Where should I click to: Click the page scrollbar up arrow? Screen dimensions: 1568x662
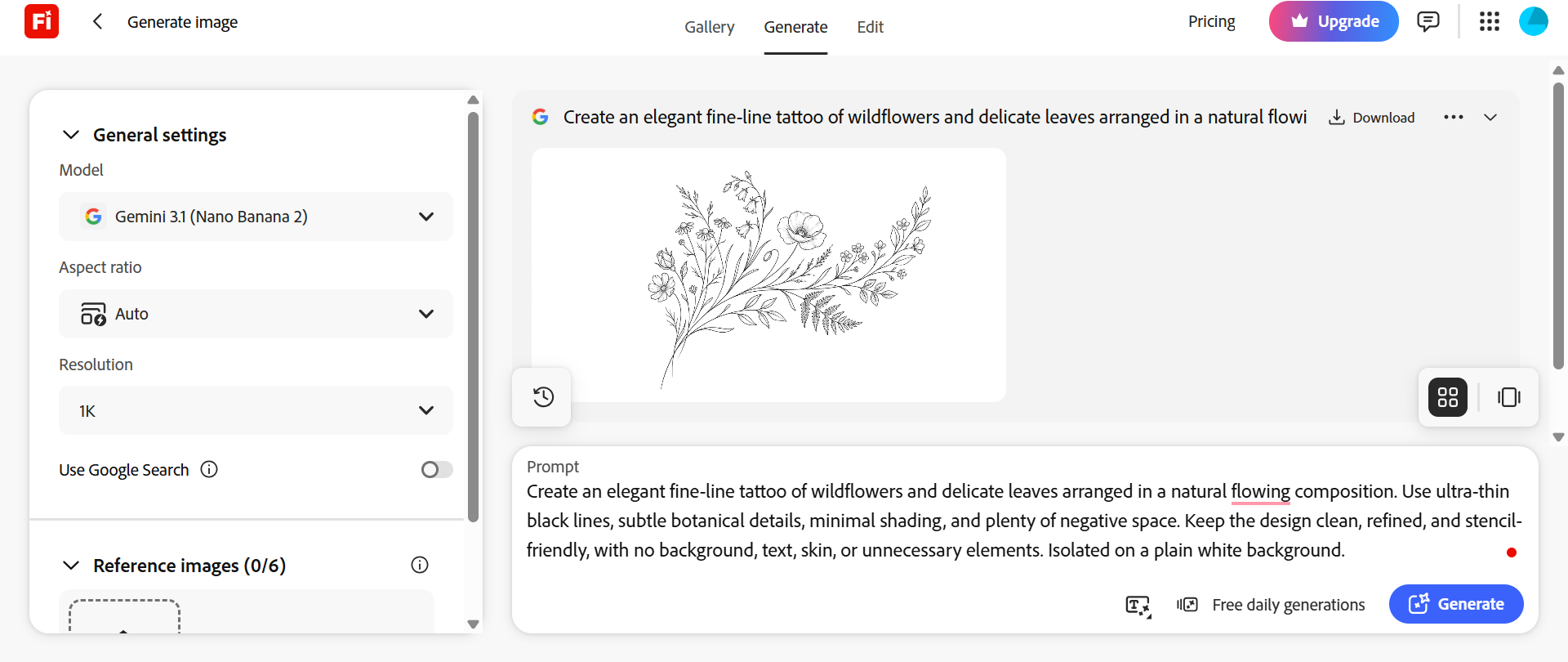(x=1558, y=70)
